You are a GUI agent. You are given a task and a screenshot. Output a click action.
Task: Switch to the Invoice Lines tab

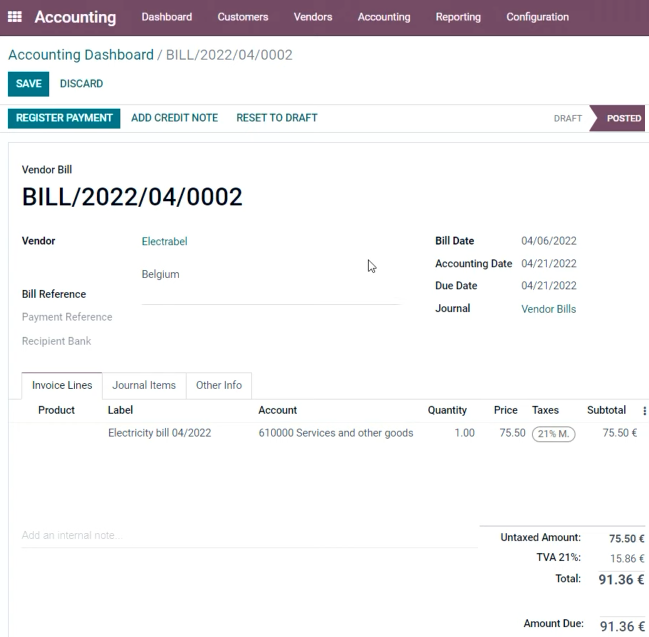(62, 386)
